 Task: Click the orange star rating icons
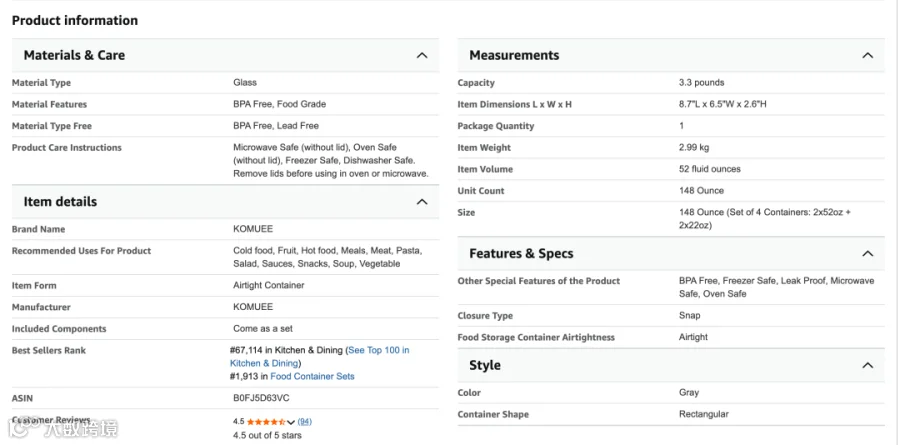tap(266, 422)
